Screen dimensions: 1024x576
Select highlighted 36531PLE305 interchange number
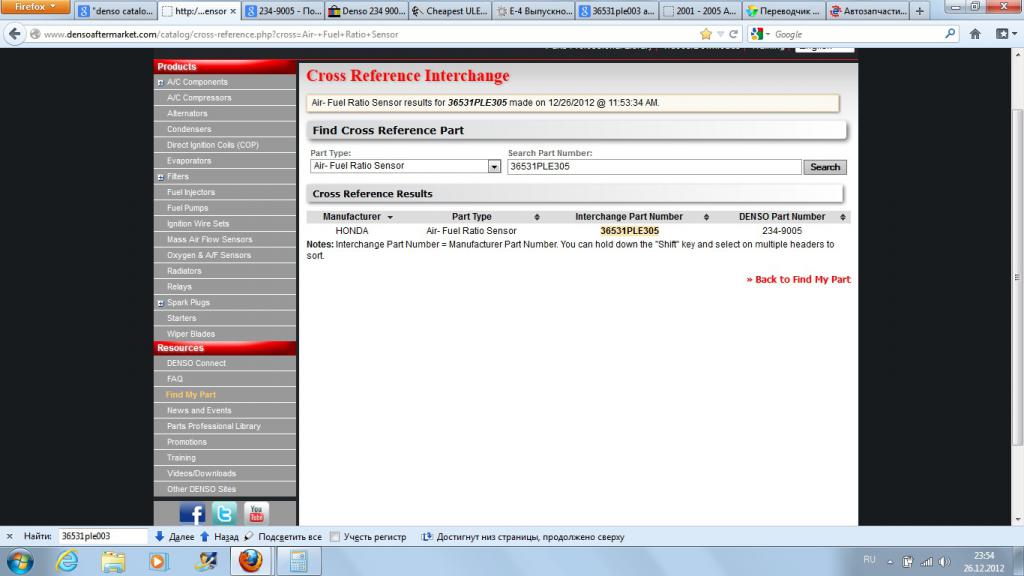(630, 231)
